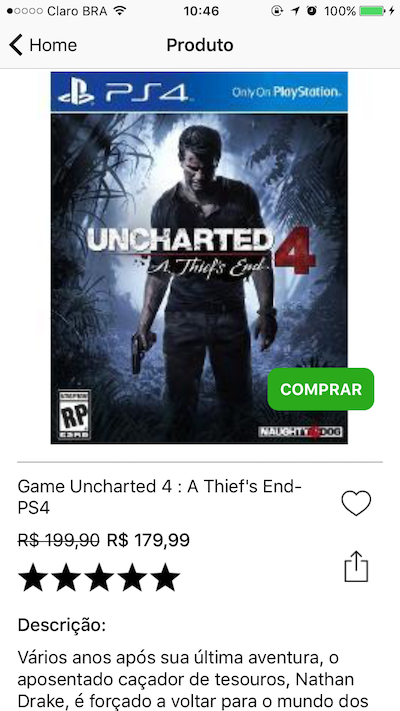Image resolution: width=400 pixels, height=711 pixels.
Task: Tap the back chevron to Home
Action: click(16, 45)
